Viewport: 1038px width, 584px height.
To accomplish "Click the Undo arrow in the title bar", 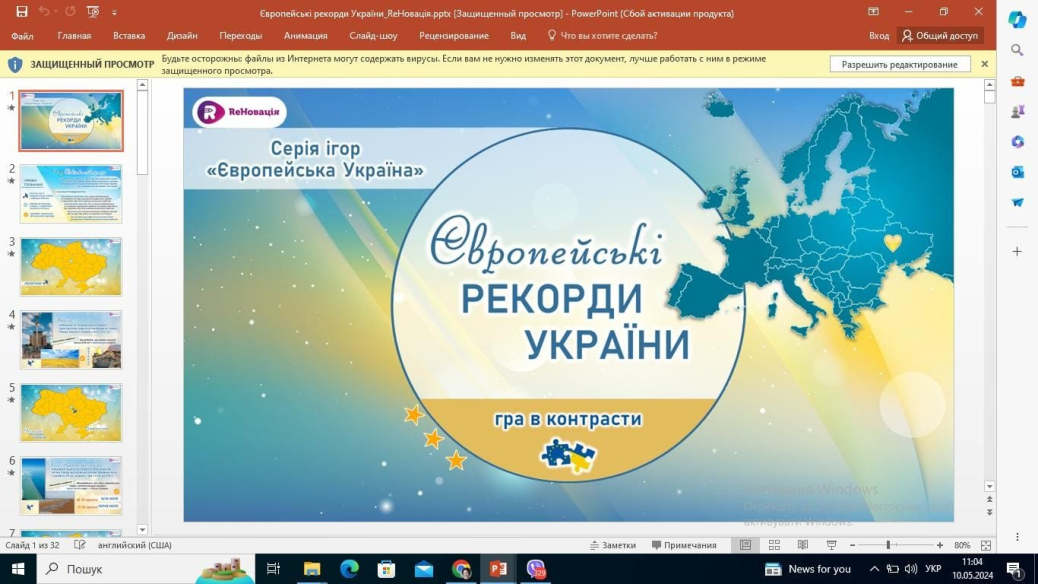I will 44,12.
